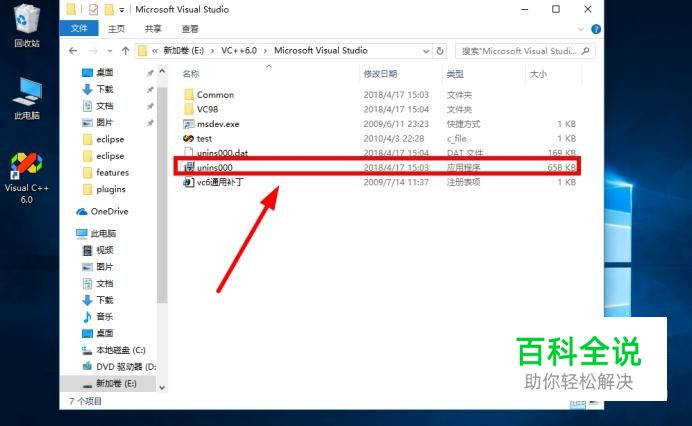The width and height of the screenshot is (692, 426).
Task: Open pinned 桌面 in quick access
Action: (x=98, y=72)
